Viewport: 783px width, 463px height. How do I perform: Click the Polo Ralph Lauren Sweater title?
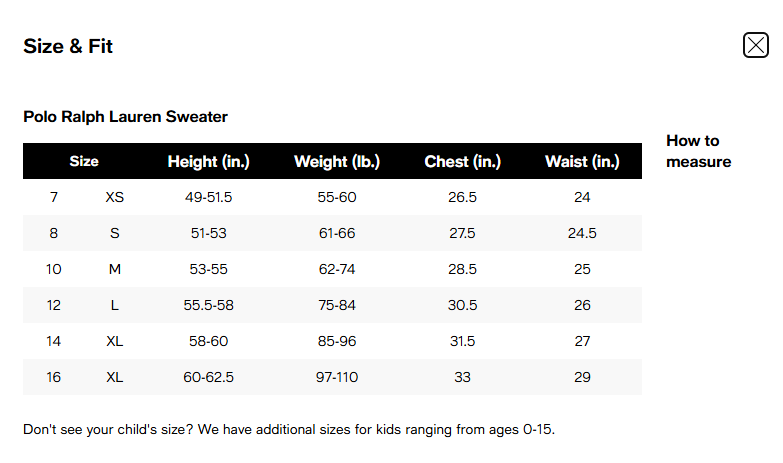pos(125,117)
